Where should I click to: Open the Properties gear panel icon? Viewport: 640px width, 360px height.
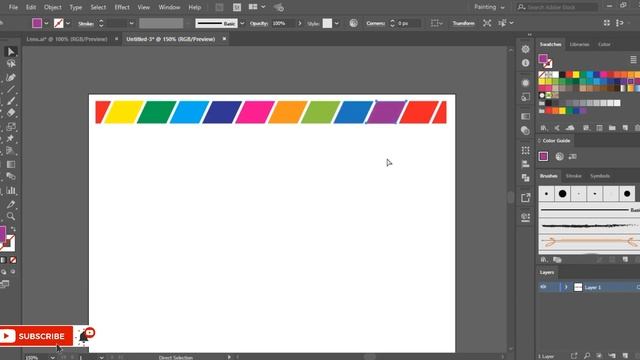526,49
